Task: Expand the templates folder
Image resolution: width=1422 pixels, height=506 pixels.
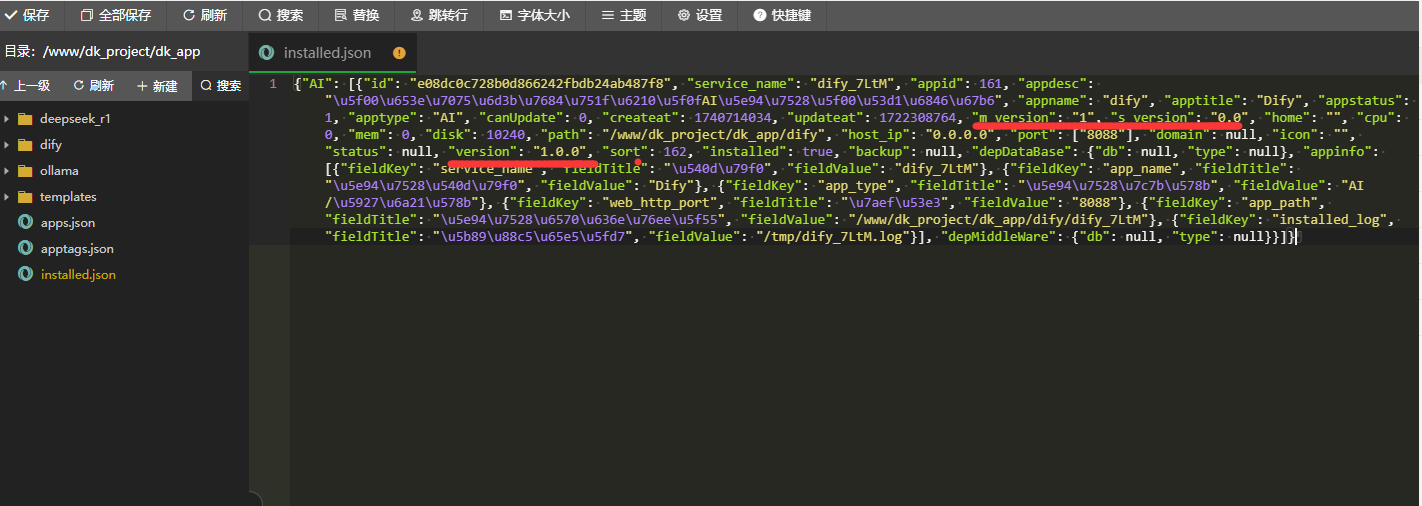Action: click(7, 197)
